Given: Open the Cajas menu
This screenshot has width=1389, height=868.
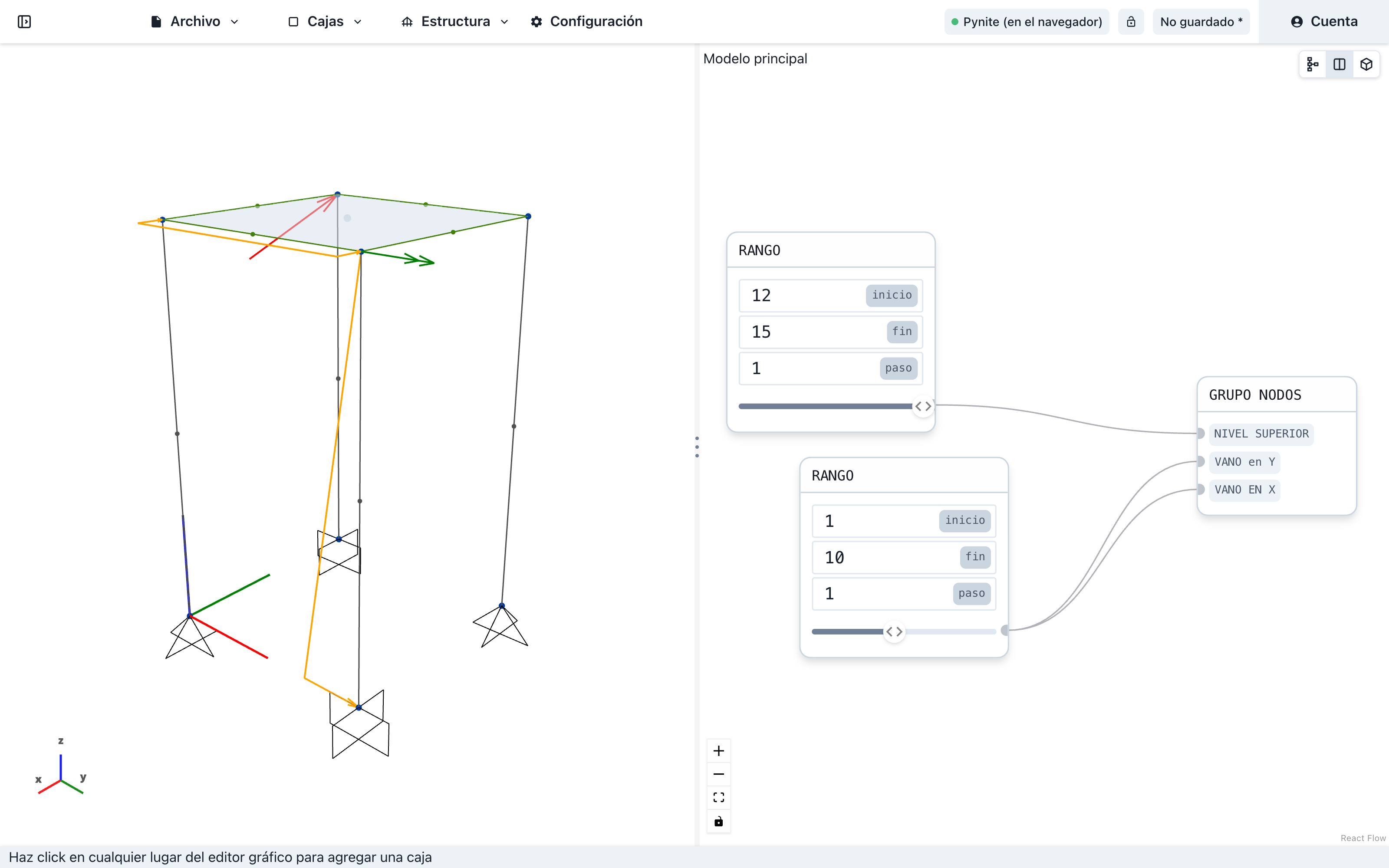Looking at the screenshot, I should tap(325, 22).
